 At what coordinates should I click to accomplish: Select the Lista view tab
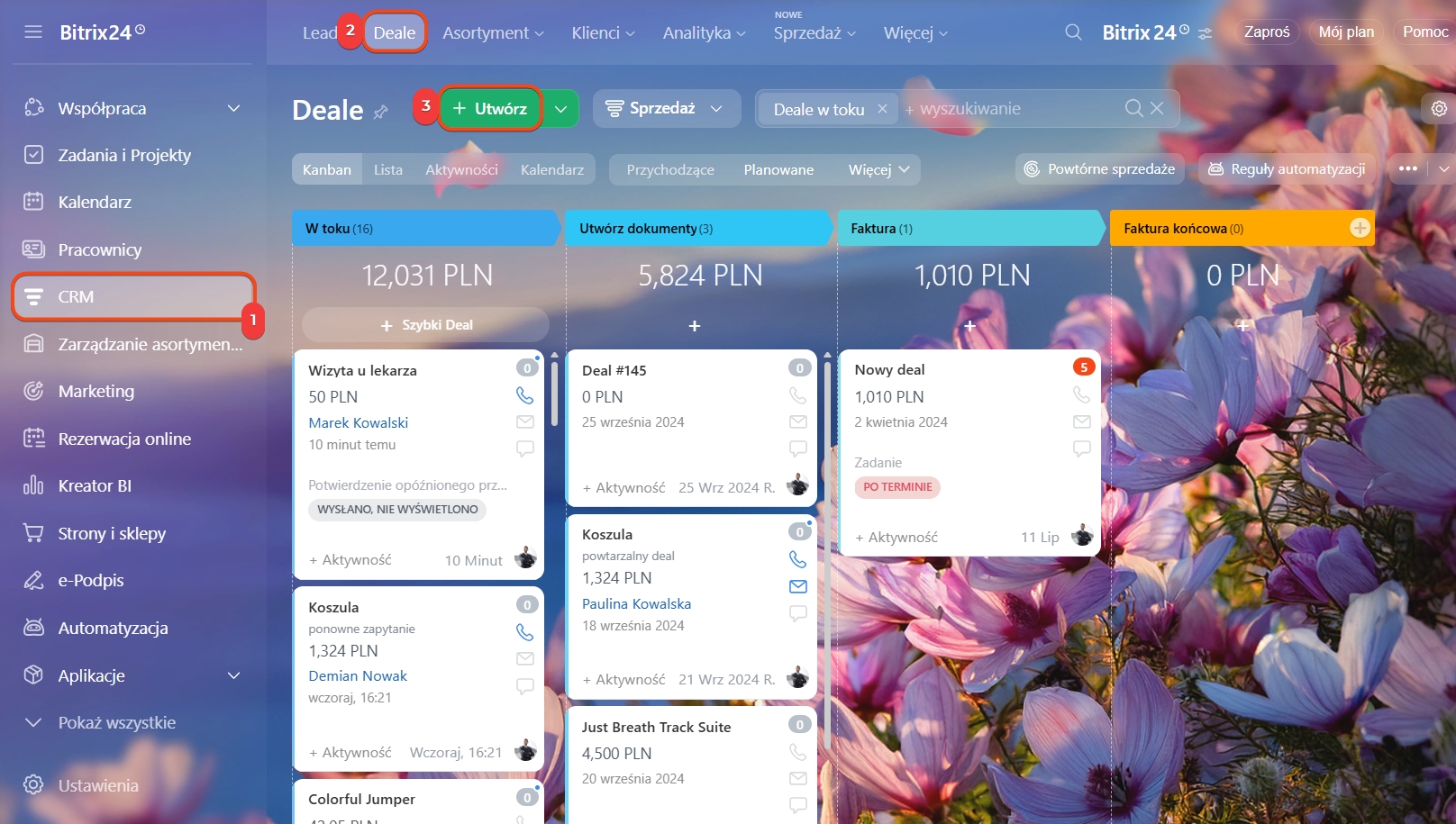(388, 169)
